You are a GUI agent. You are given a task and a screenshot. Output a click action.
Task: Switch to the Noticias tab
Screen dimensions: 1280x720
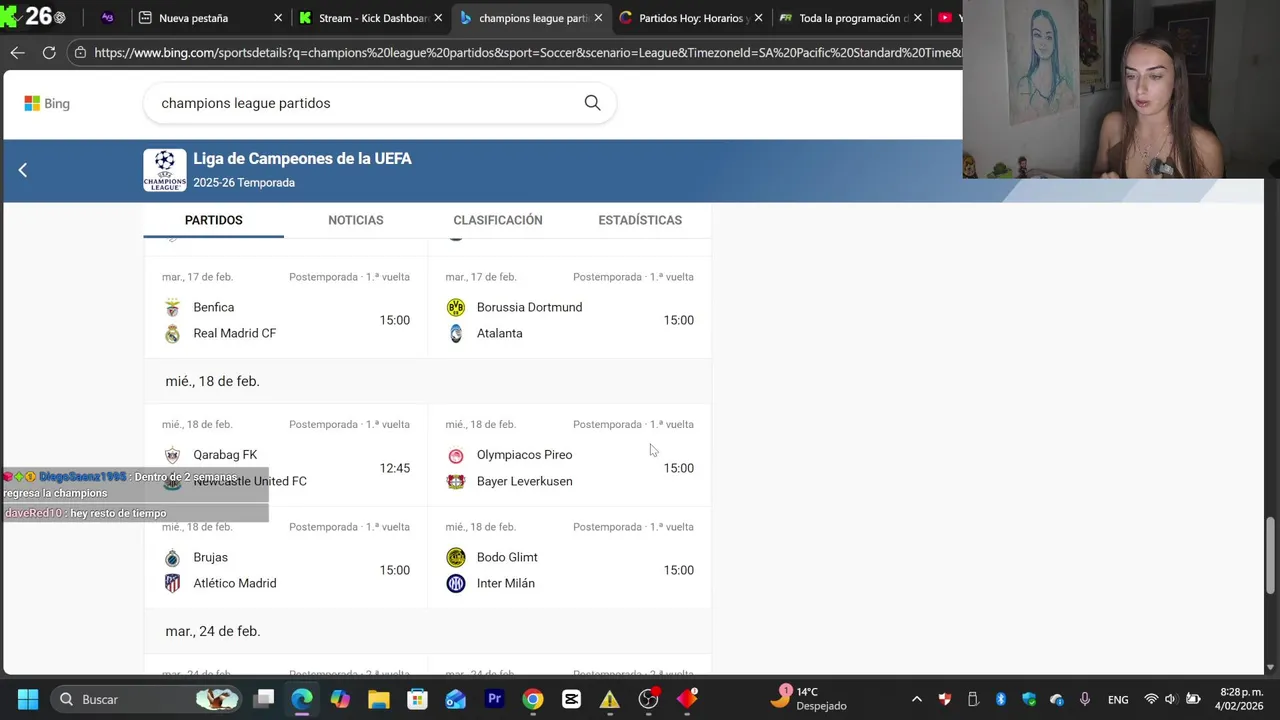[356, 220]
